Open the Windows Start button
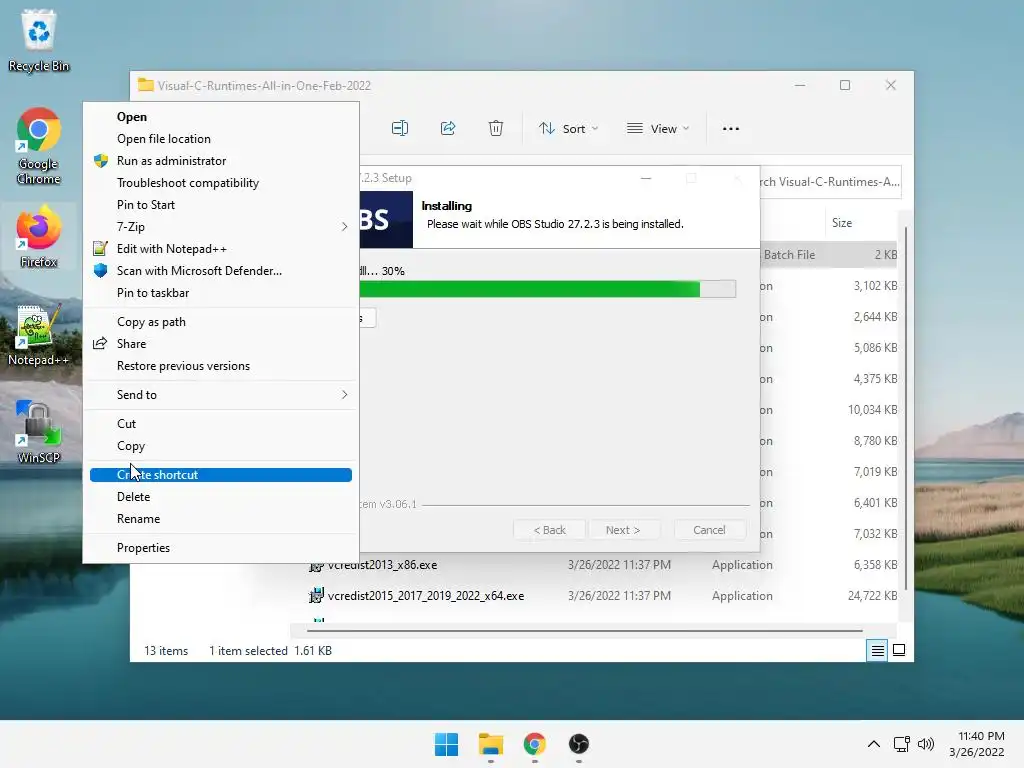Image resolution: width=1024 pixels, height=768 pixels. (446, 744)
